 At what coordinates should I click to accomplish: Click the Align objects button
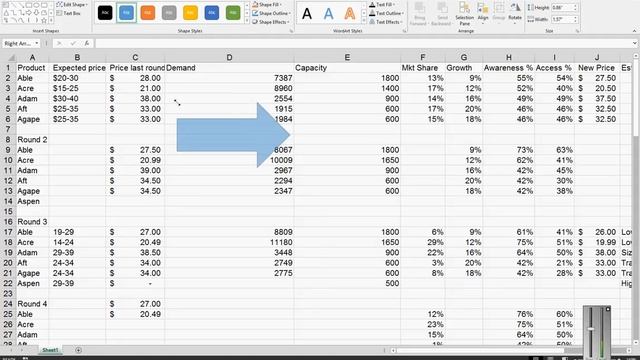tap(483, 13)
